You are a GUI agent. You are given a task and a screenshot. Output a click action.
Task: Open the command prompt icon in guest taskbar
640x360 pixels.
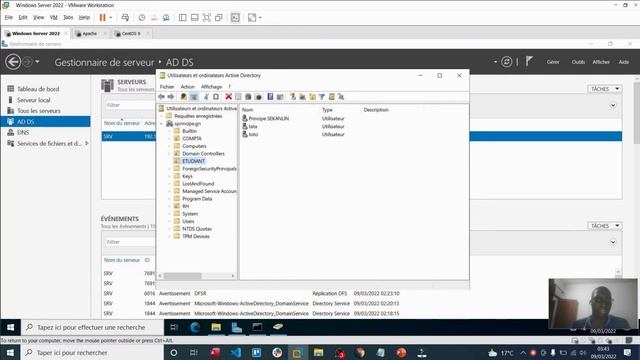(257, 327)
